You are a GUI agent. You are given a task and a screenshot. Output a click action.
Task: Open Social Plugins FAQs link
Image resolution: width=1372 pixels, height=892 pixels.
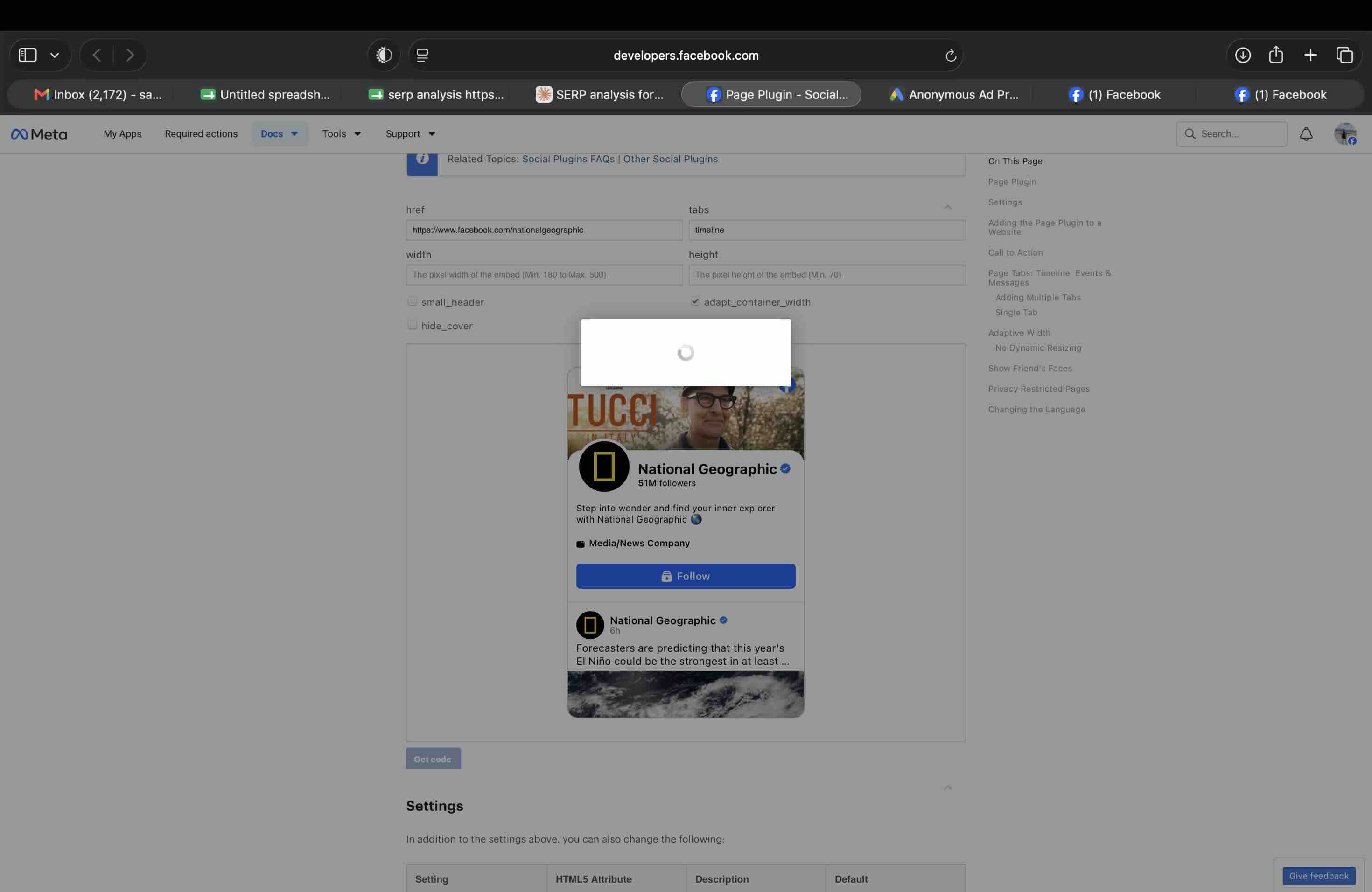click(x=568, y=159)
